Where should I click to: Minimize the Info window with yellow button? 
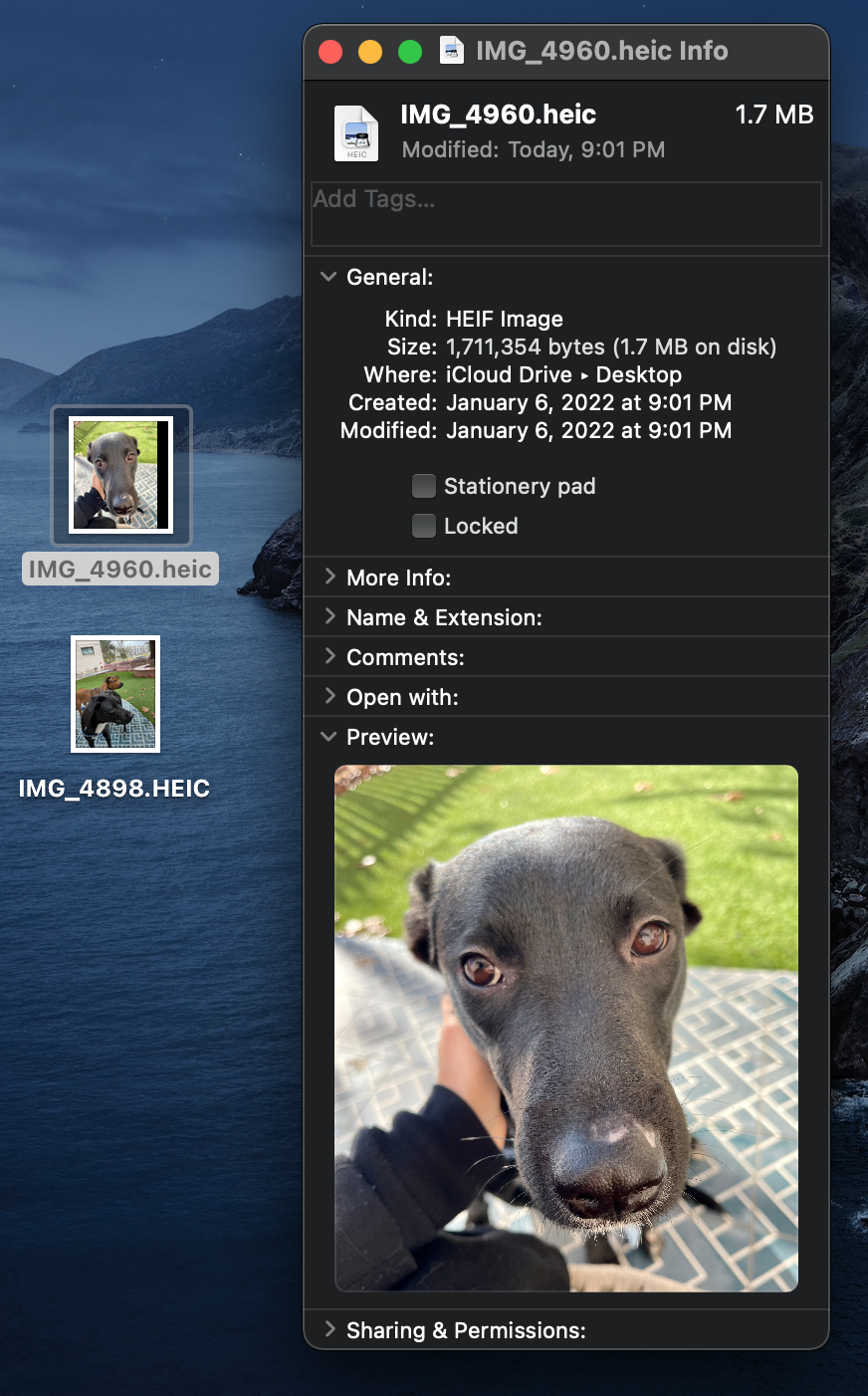point(370,52)
